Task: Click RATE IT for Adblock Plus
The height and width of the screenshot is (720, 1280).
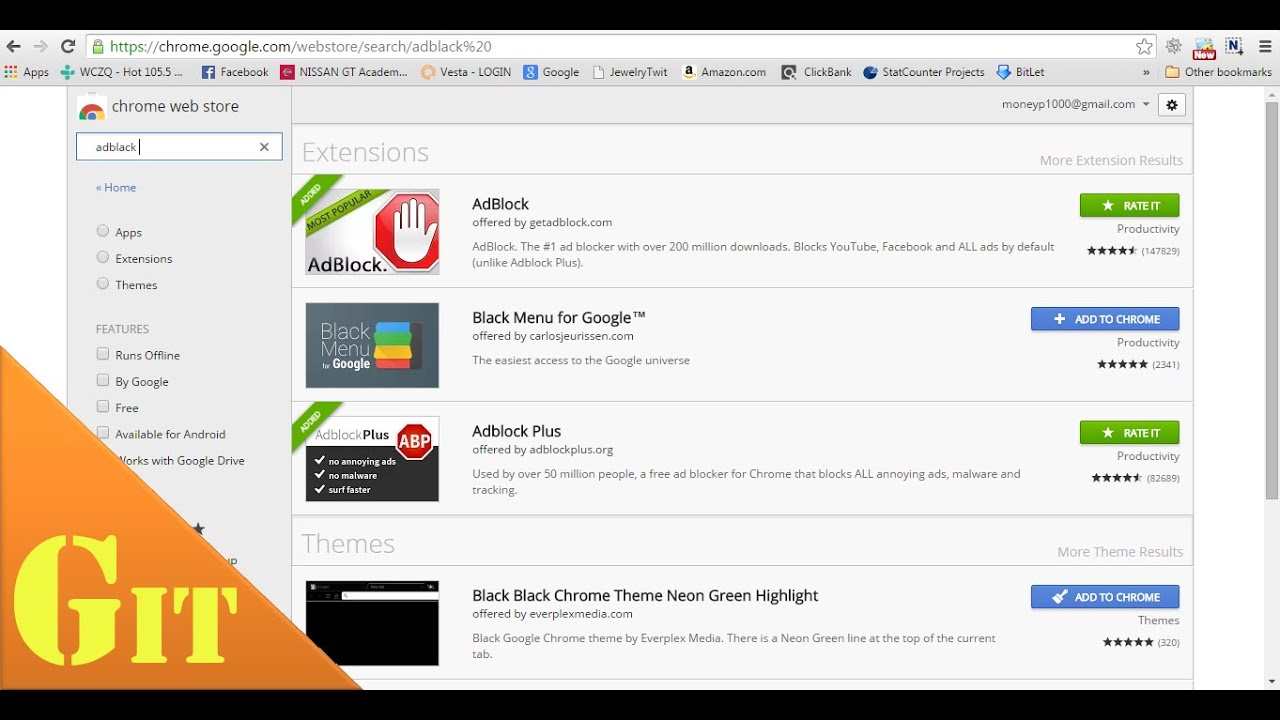Action: click(1130, 433)
